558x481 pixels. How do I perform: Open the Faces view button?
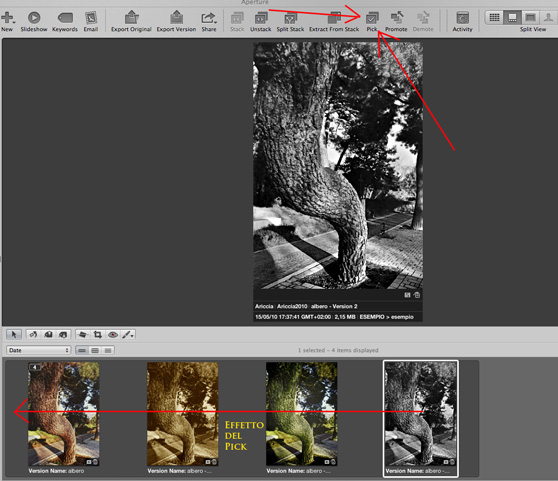coord(549,17)
